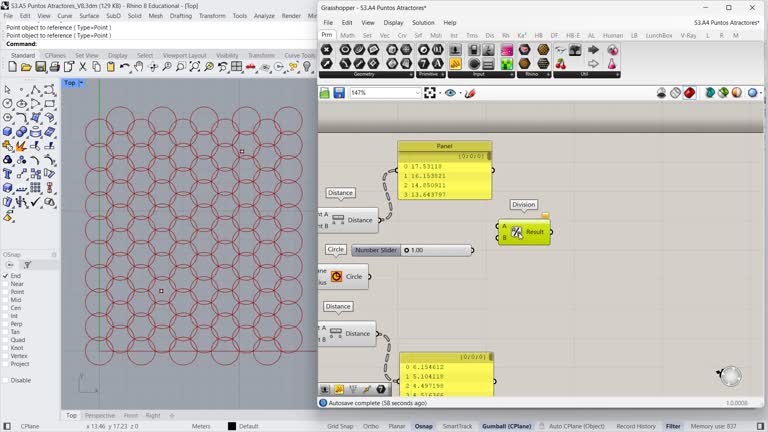
Task: Click the Division component icon
Action: [517, 232]
